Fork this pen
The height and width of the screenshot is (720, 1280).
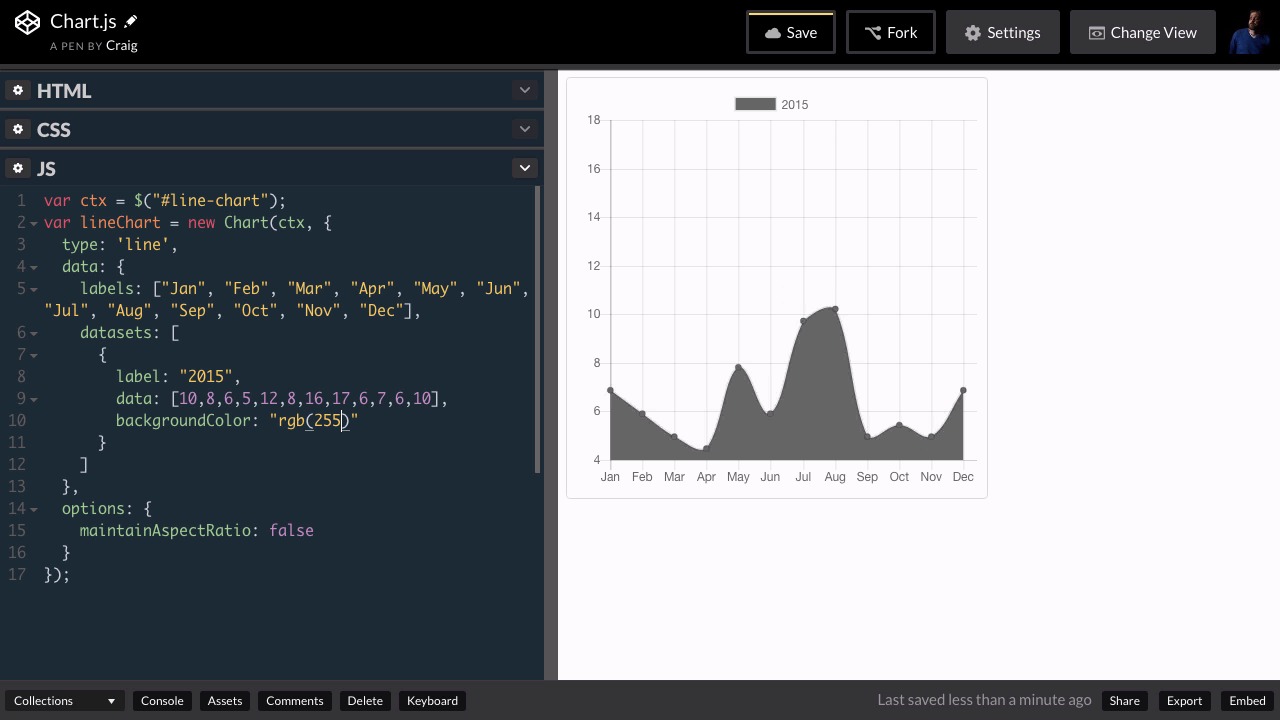891,32
